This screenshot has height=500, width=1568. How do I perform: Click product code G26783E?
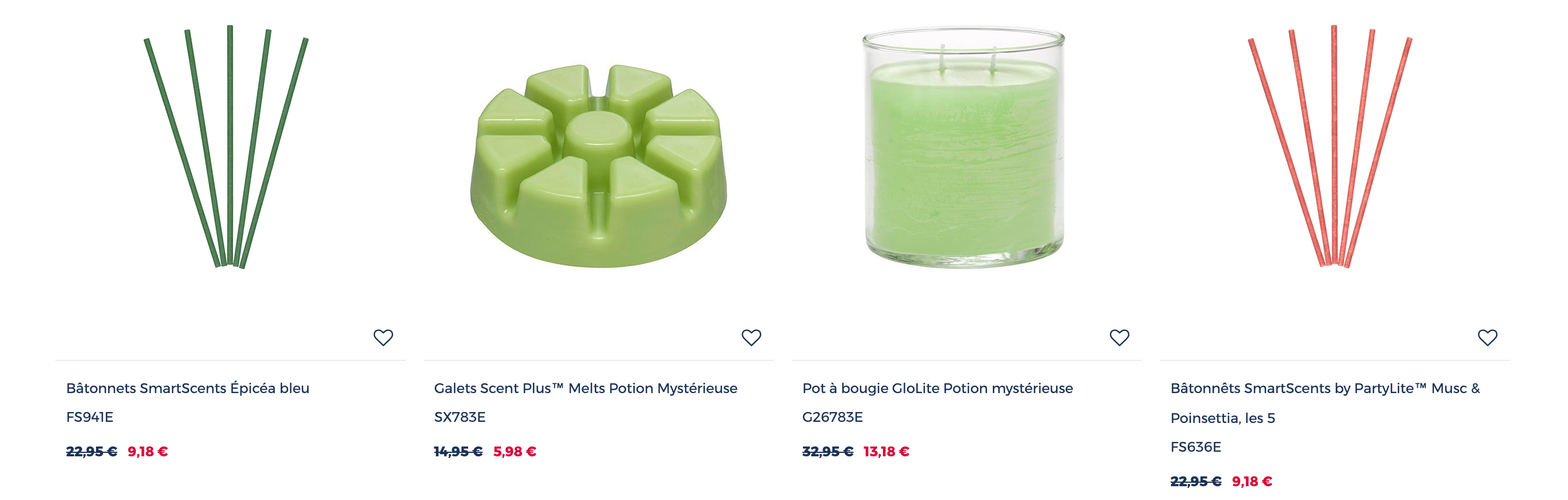832,417
